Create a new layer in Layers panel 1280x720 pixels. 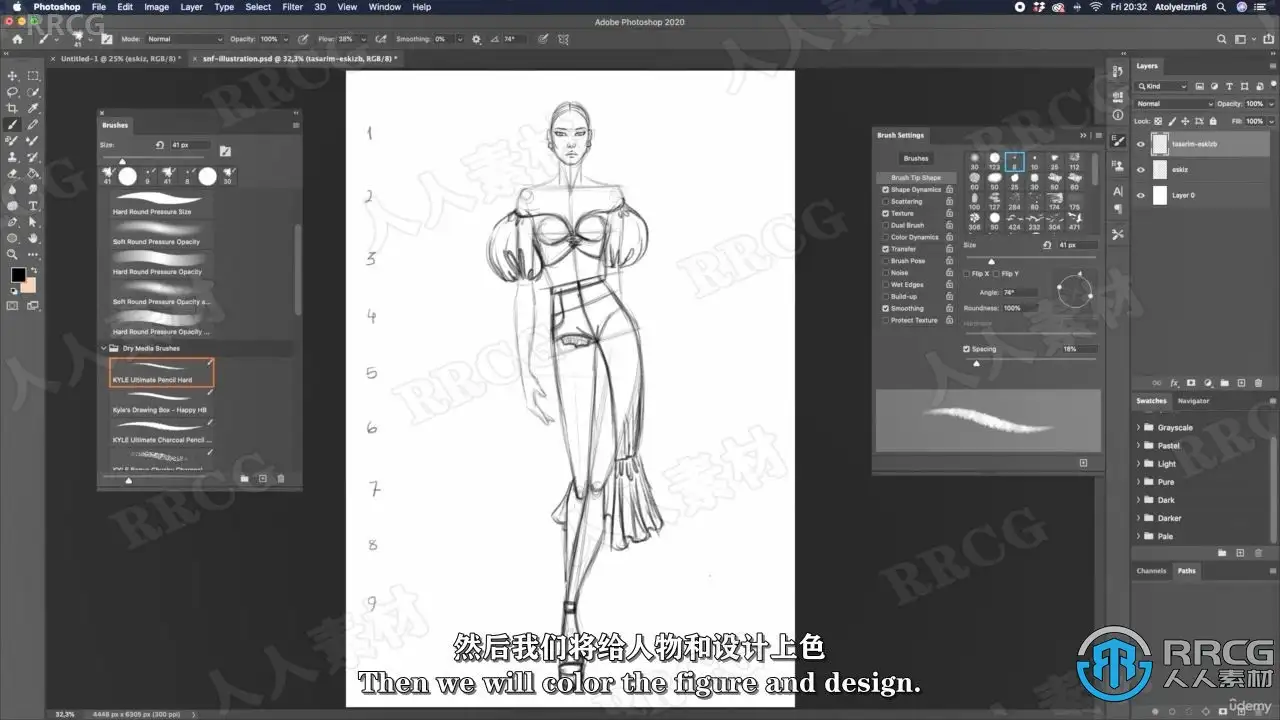click(1242, 382)
